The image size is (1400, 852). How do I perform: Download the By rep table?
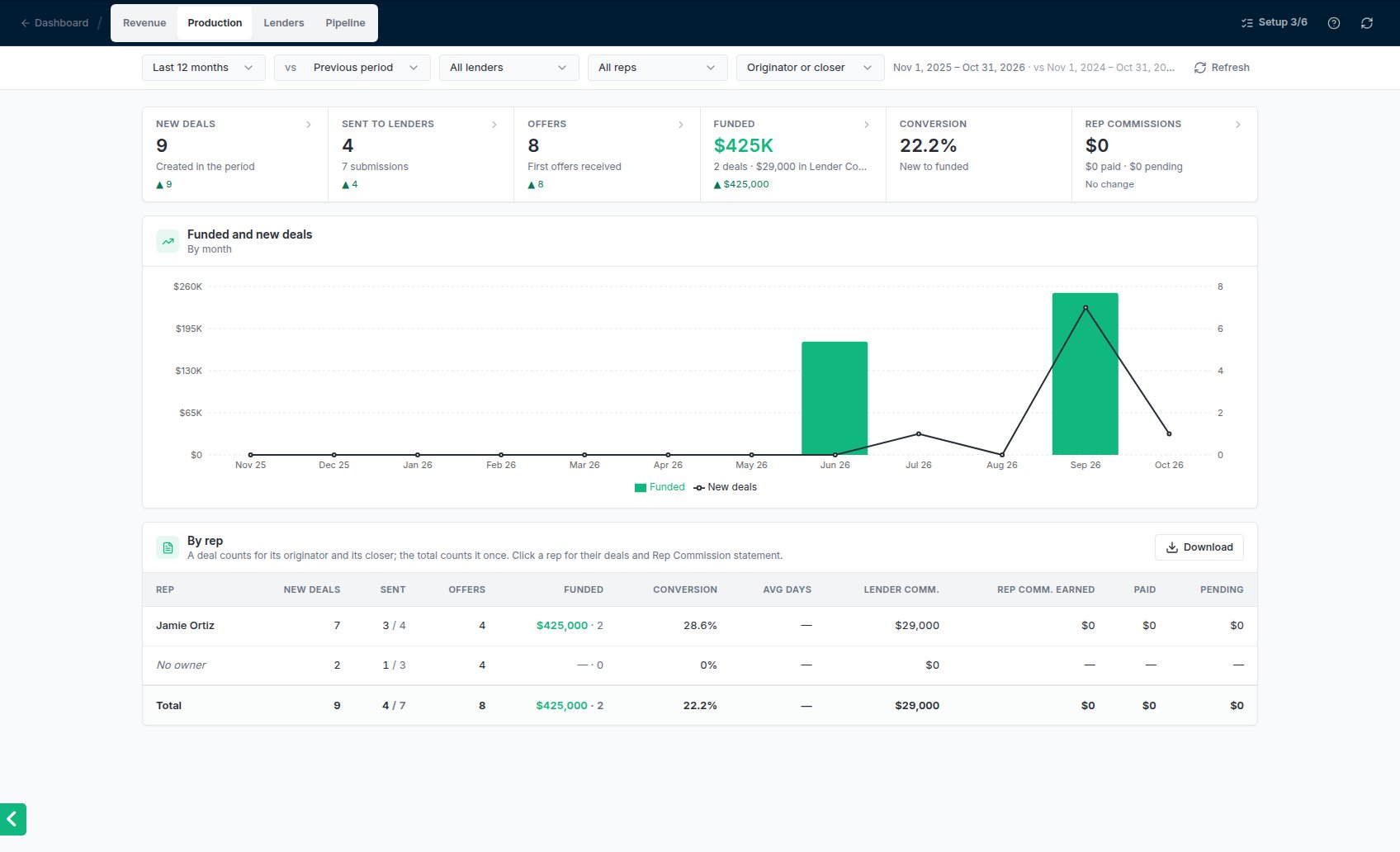click(1199, 547)
